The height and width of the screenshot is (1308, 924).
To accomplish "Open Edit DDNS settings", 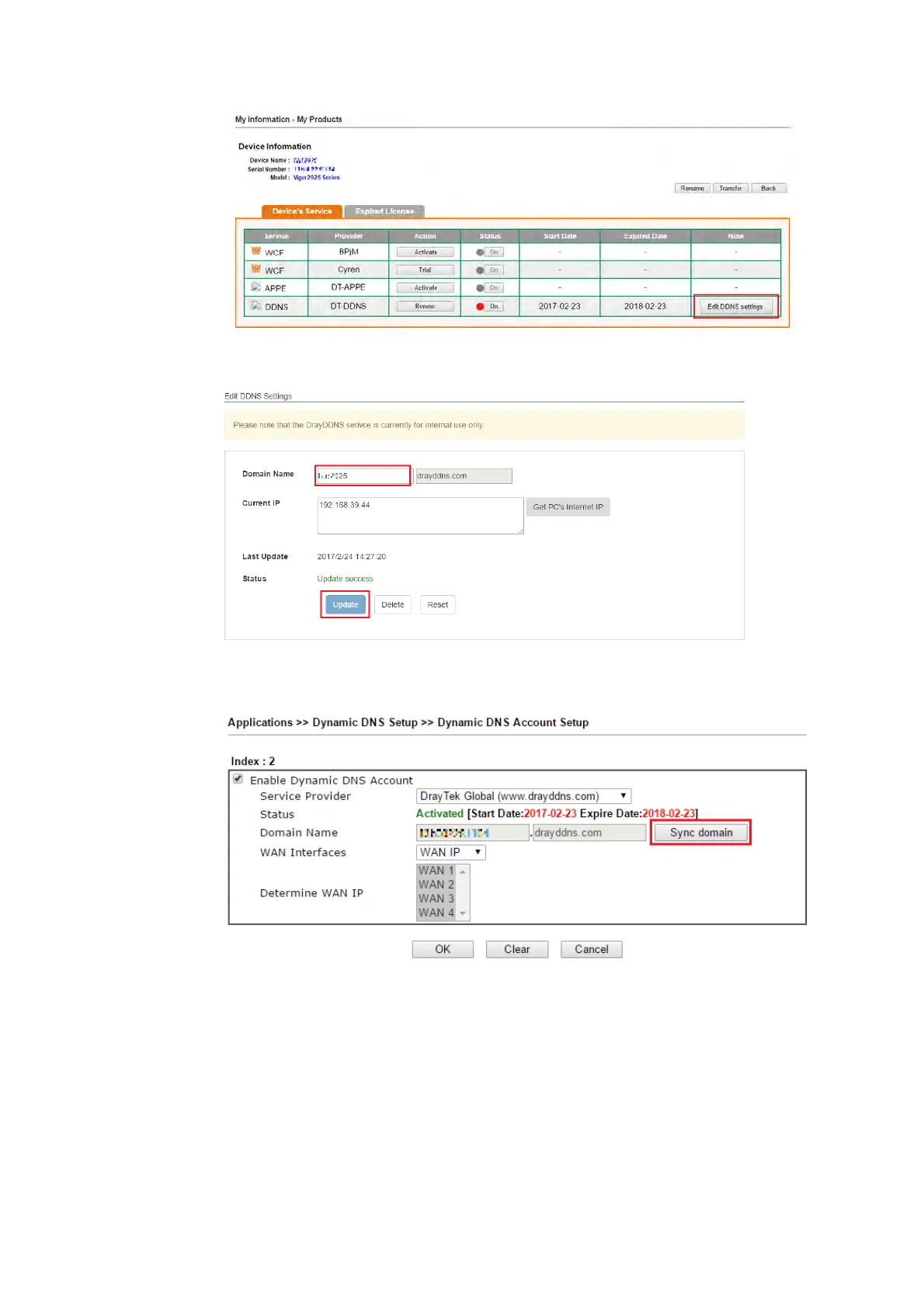I will tap(735, 307).
